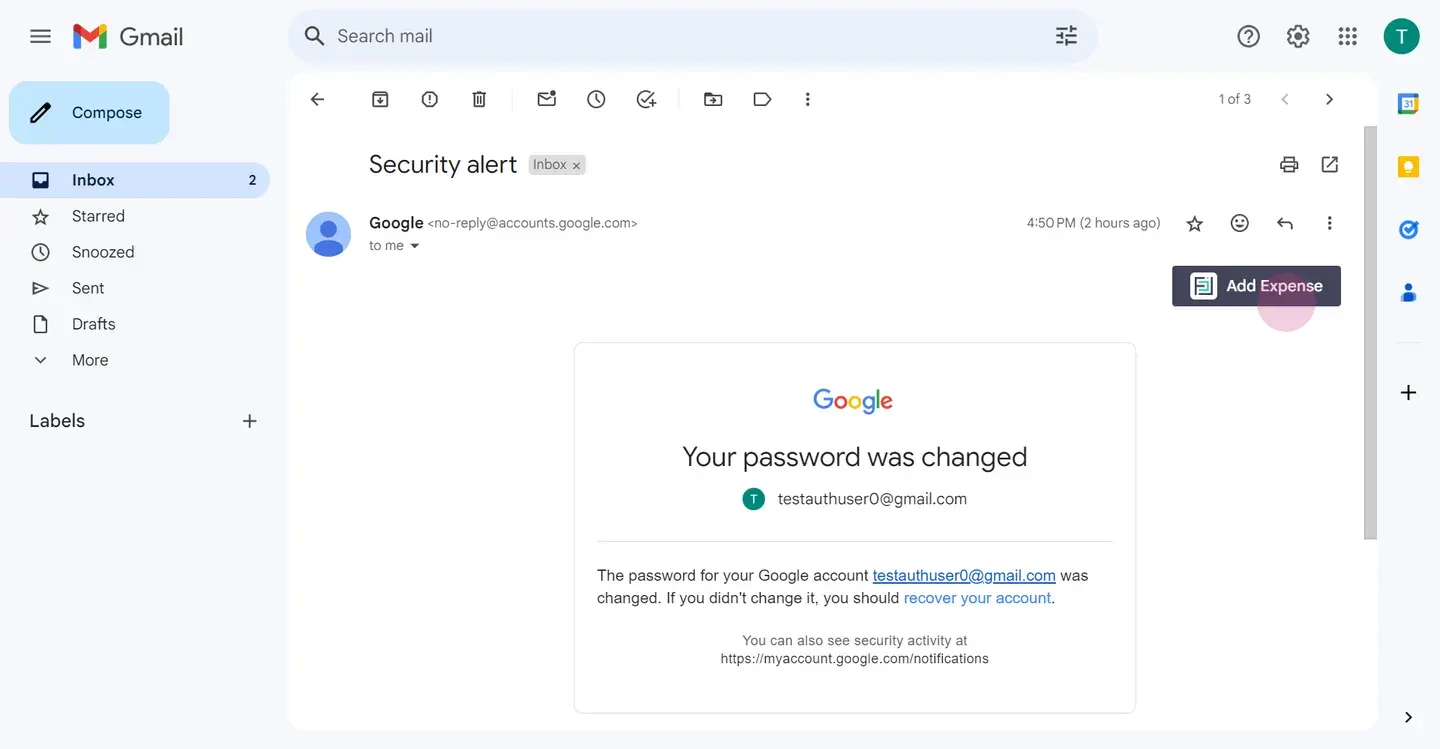The height and width of the screenshot is (749, 1440).
Task: Open Google Keep in the side panel
Action: coord(1408,167)
